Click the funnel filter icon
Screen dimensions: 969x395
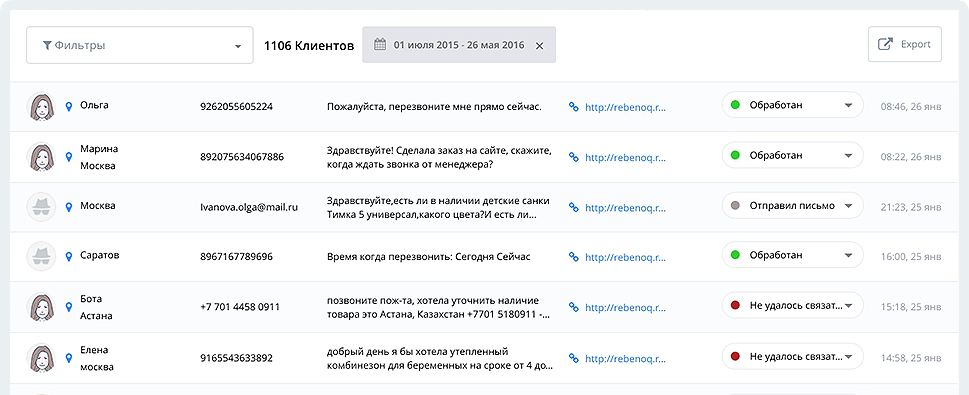(x=46, y=45)
